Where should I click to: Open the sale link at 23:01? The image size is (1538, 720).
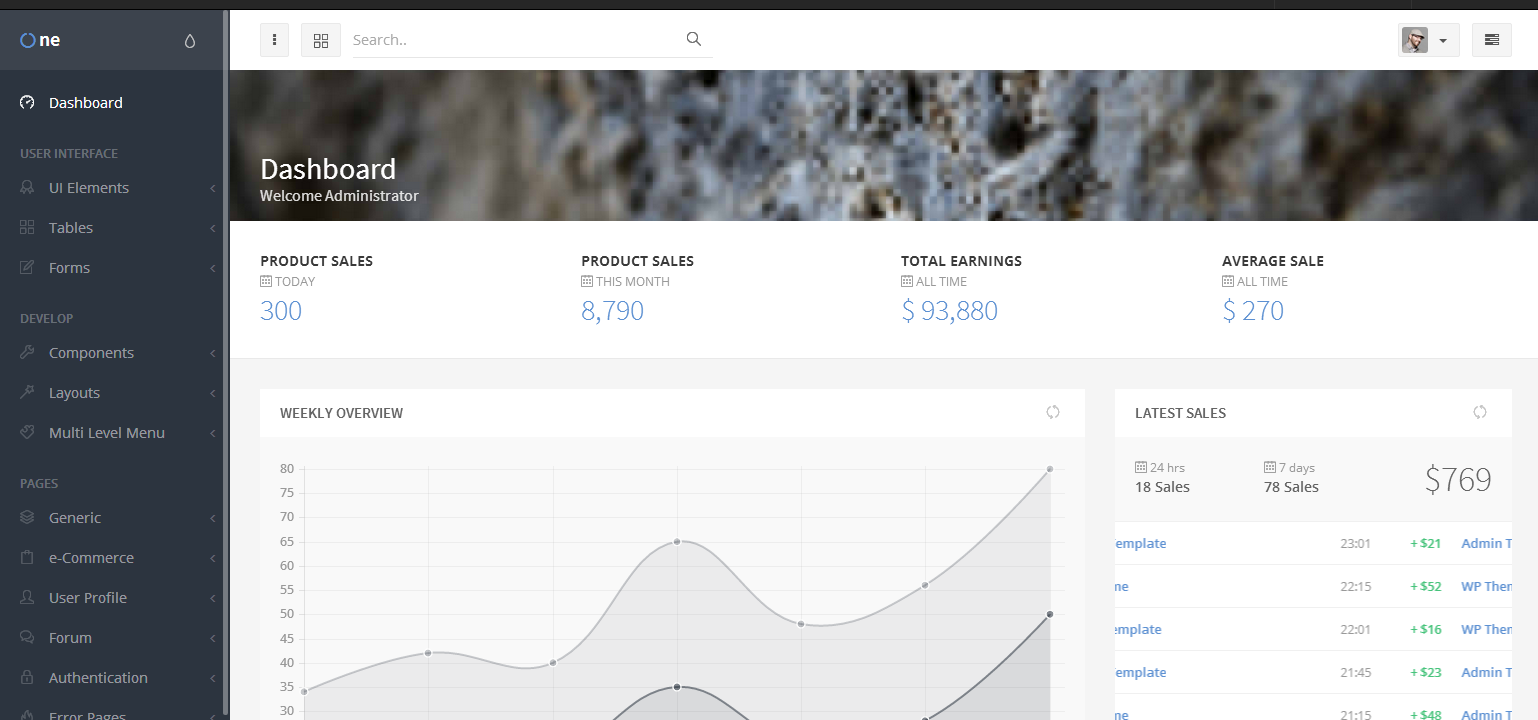tap(1140, 544)
